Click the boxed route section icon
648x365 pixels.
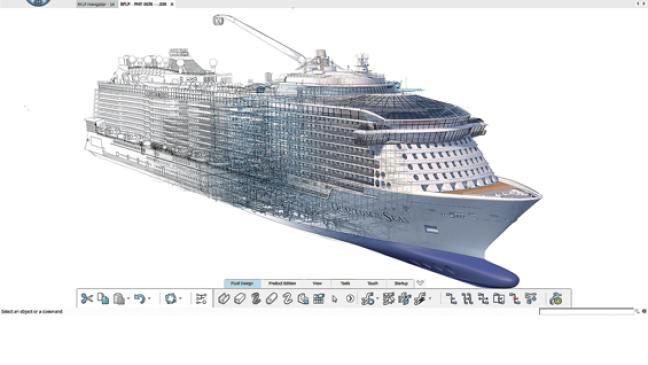tap(499, 298)
